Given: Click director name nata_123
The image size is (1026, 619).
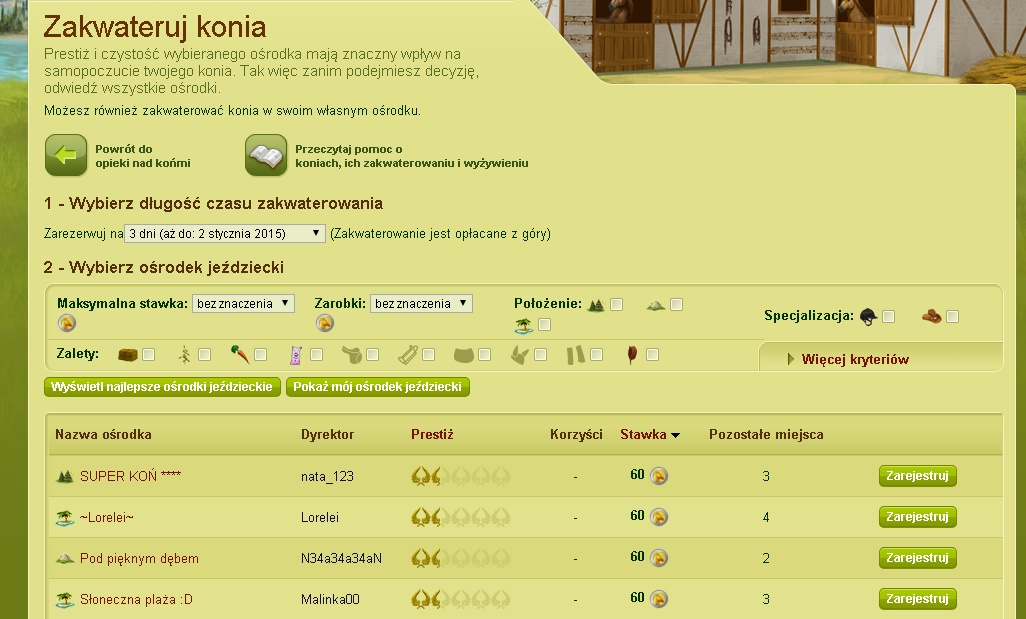Looking at the screenshot, I should pos(327,477).
